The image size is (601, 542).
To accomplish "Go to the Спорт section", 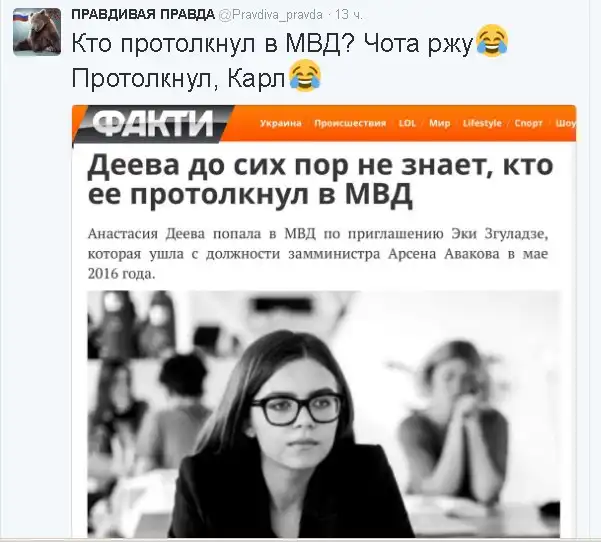I will 529,123.
